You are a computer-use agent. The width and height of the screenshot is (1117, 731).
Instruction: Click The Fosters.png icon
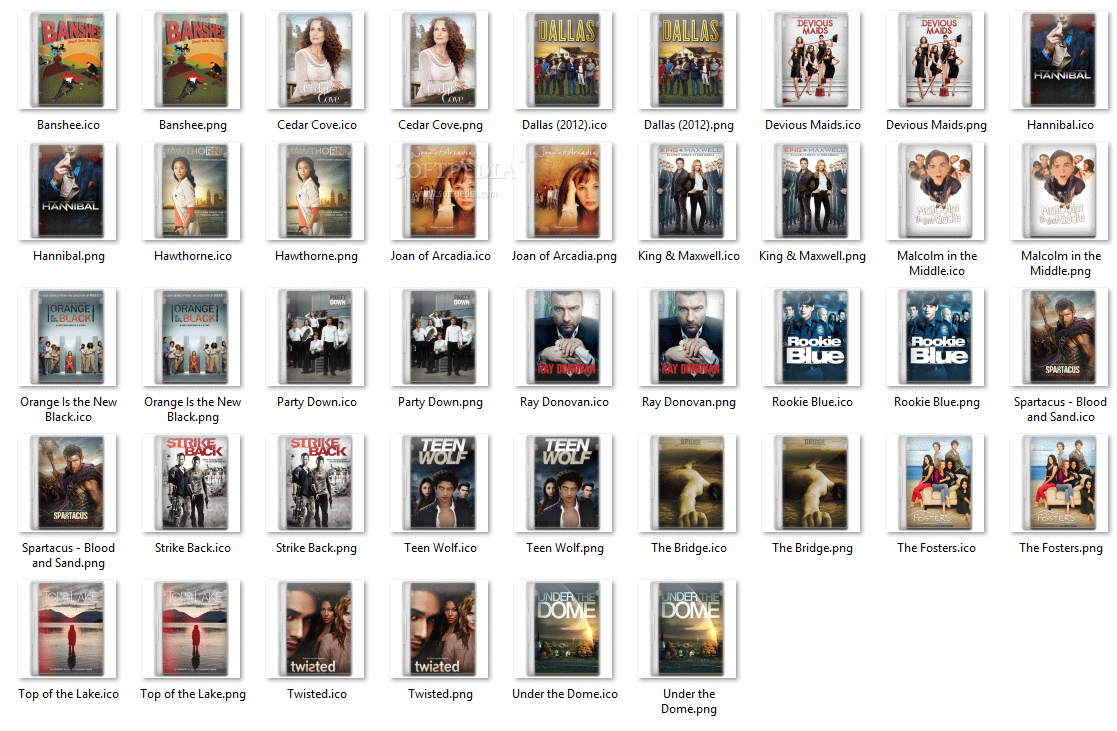(1059, 483)
